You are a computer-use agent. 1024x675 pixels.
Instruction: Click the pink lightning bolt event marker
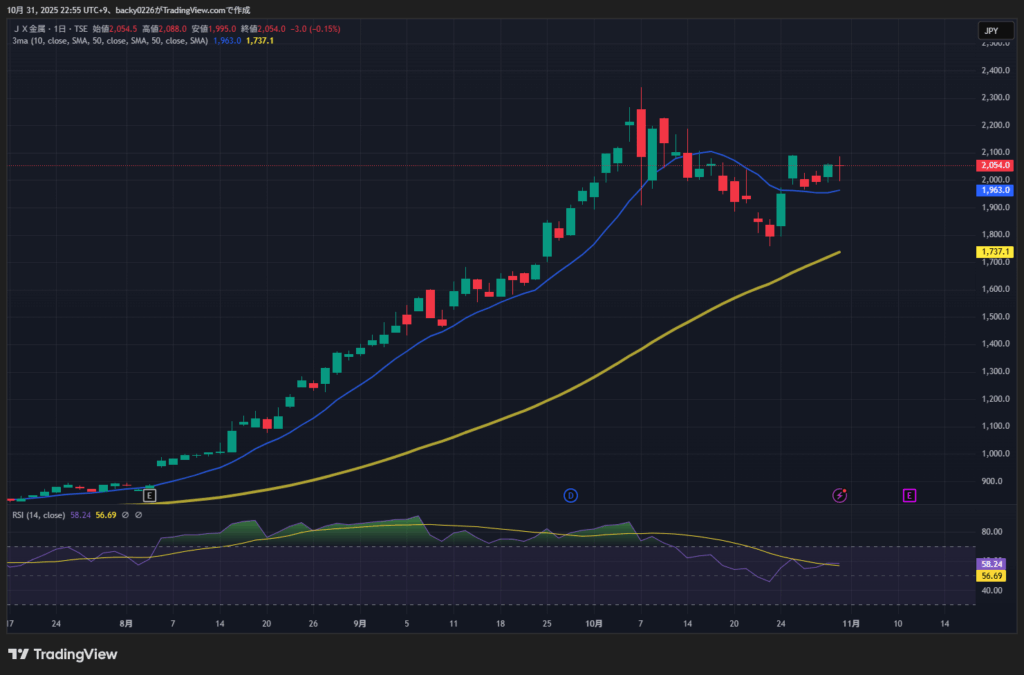click(x=841, y=495)
